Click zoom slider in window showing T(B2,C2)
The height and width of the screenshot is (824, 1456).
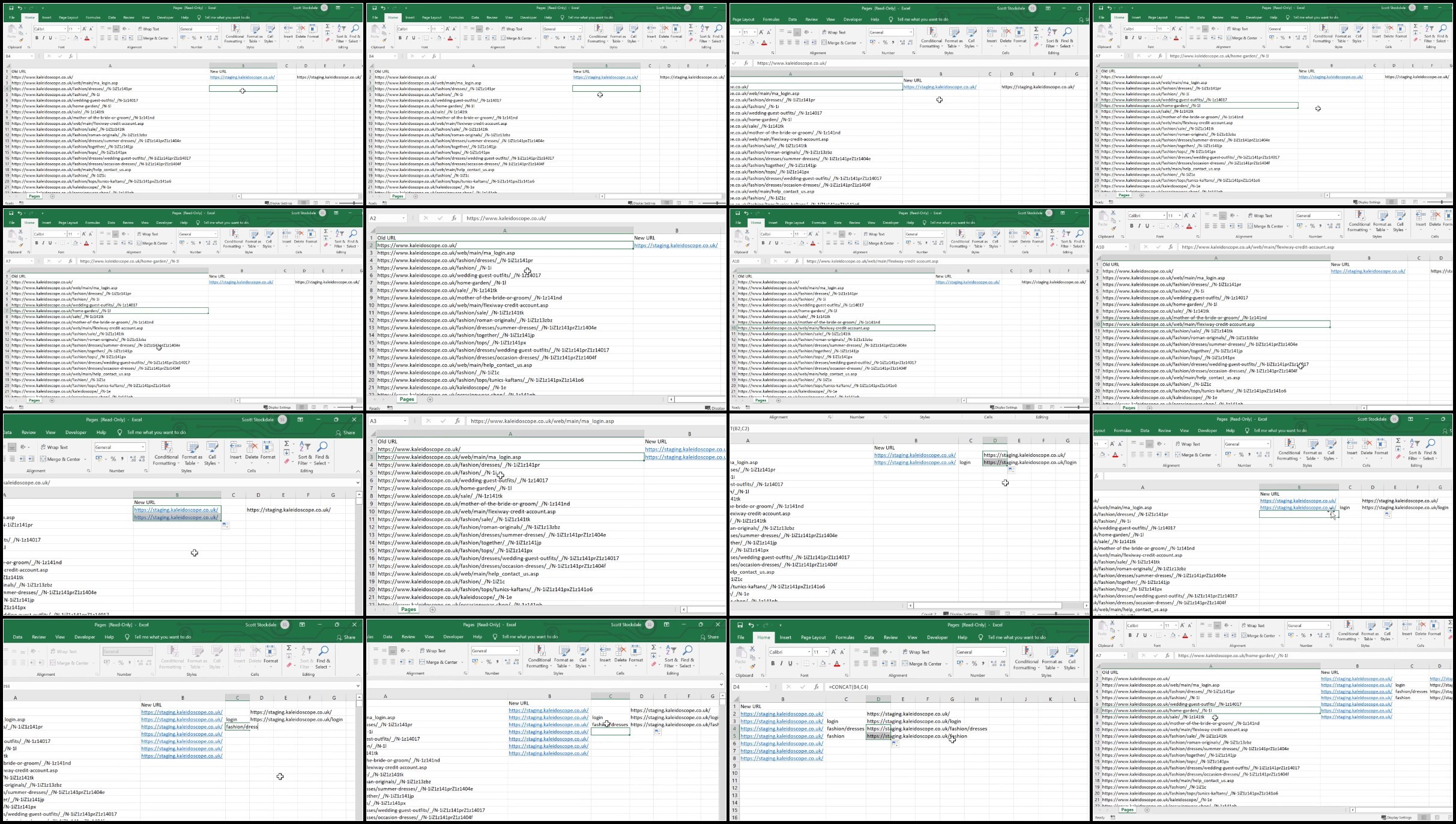[1057, 613]
